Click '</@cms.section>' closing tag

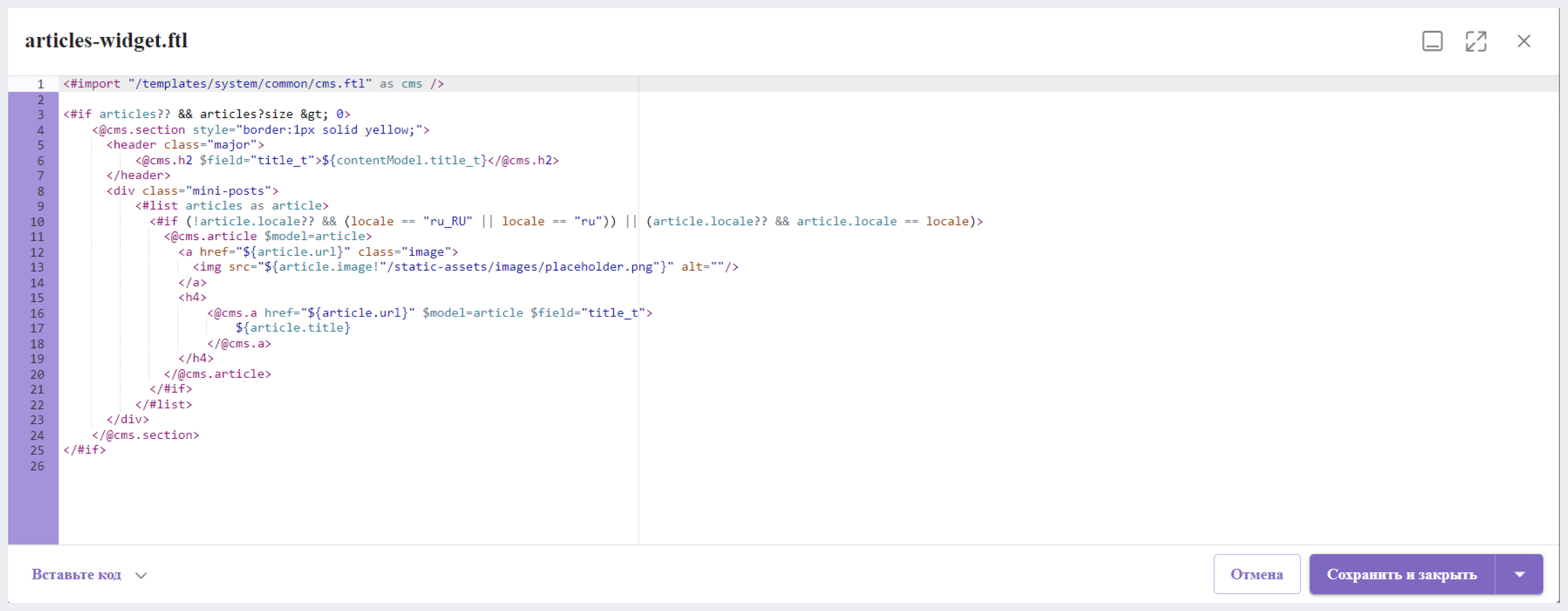pos(146,435)
